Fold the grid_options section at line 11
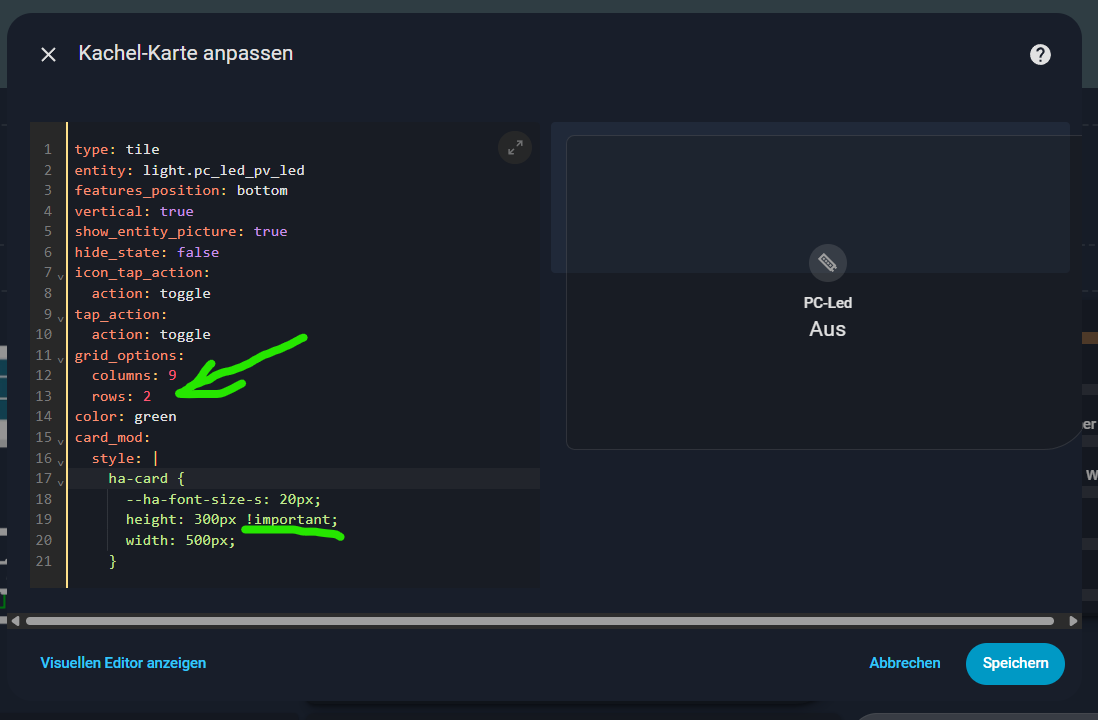1098x720 pixels. 61,357
